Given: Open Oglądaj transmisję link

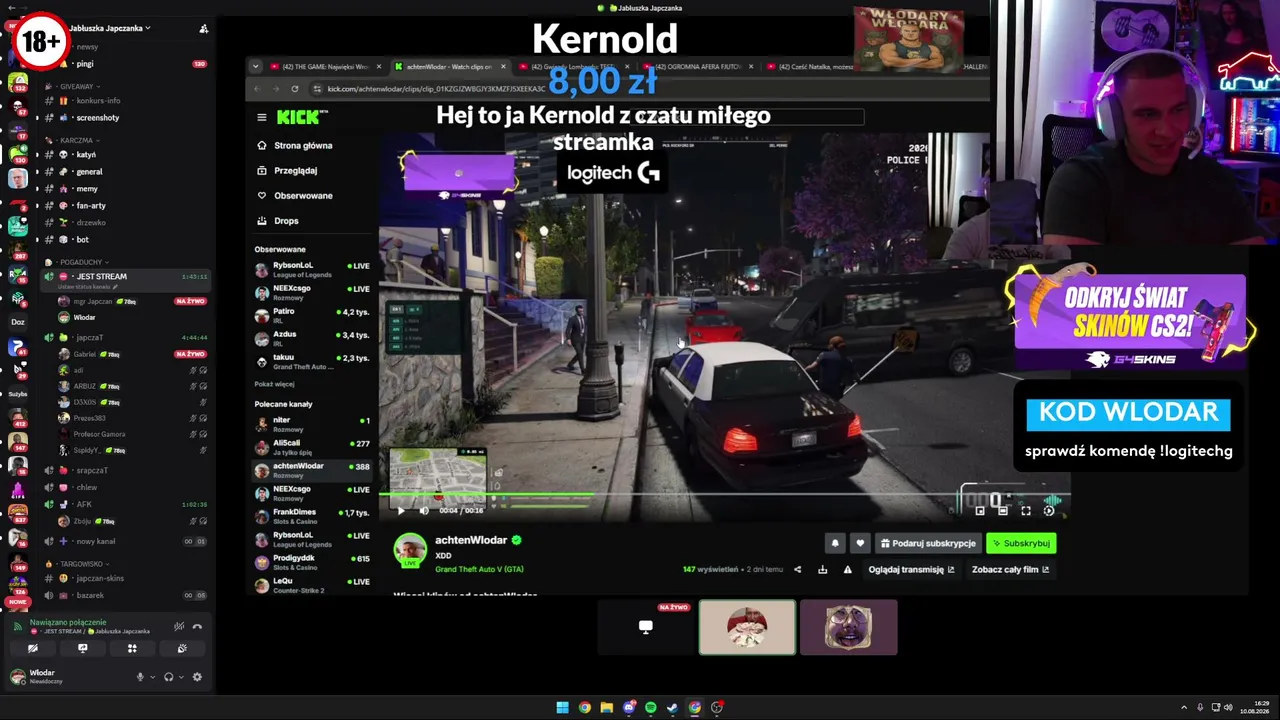Looking at the screenshot, I should (x=911, y=570).
